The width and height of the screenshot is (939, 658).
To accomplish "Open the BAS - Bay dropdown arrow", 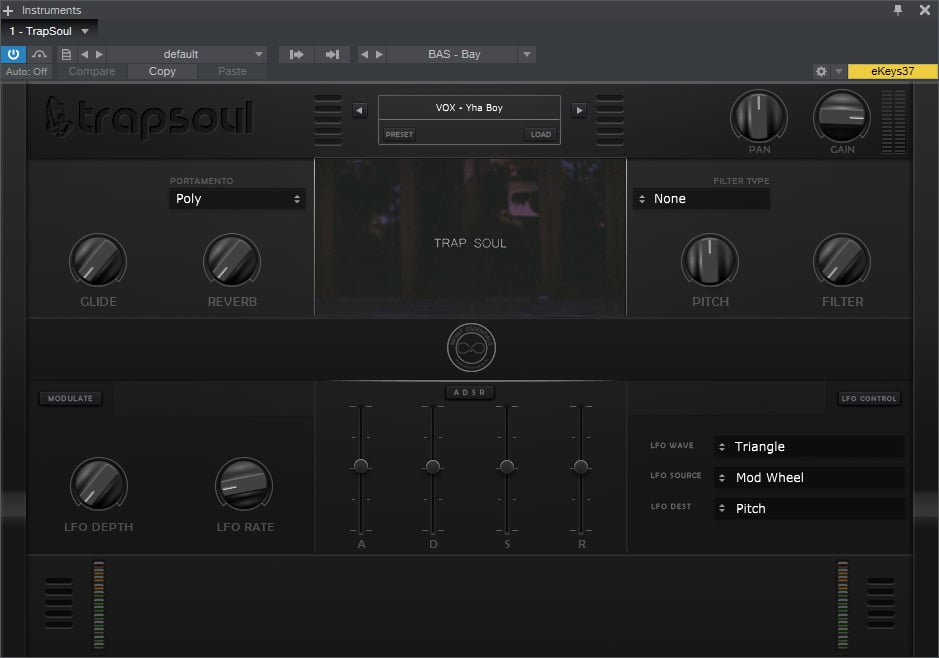I will [526, 54].
